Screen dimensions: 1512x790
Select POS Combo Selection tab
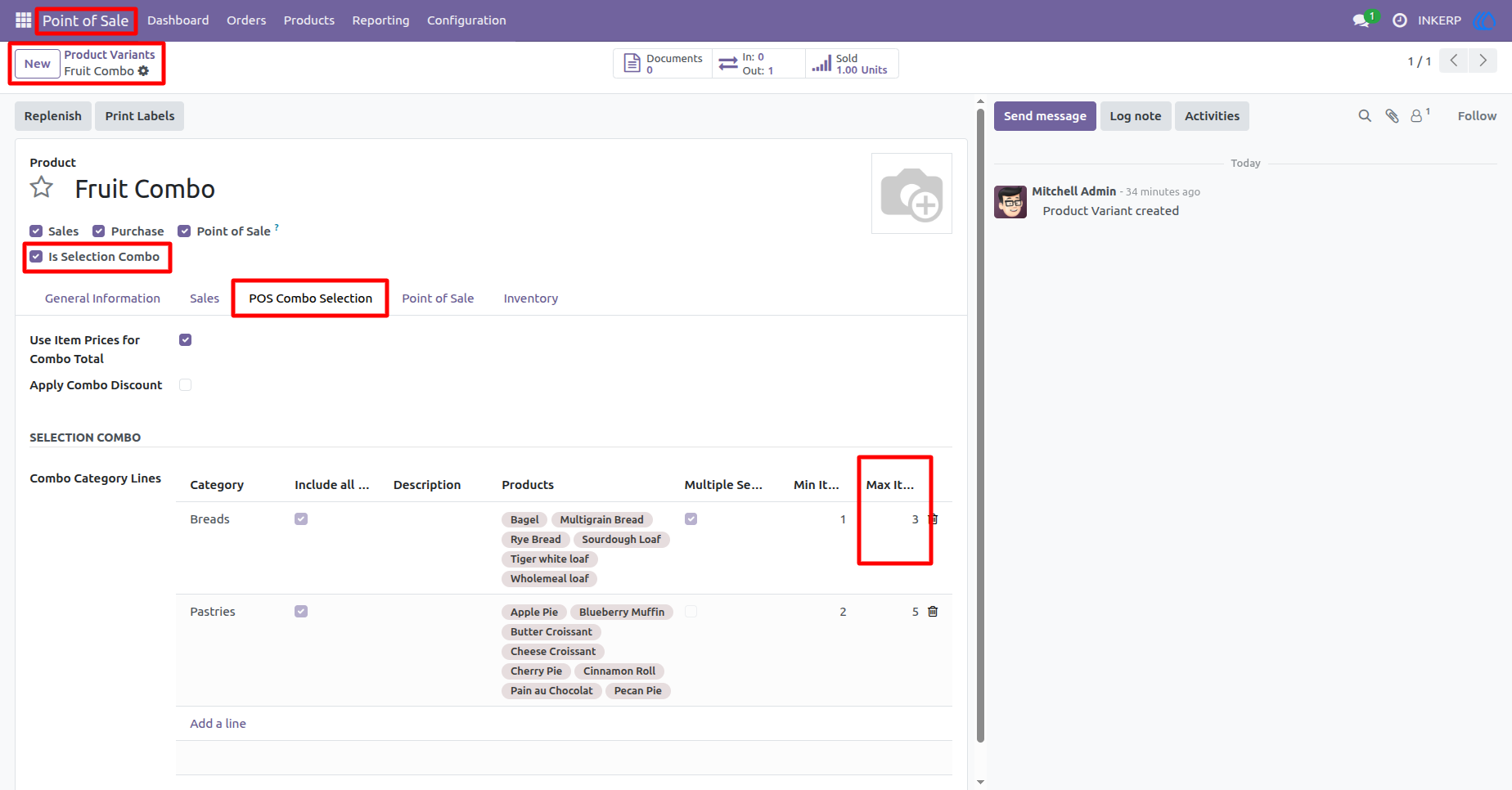point(311,298)
